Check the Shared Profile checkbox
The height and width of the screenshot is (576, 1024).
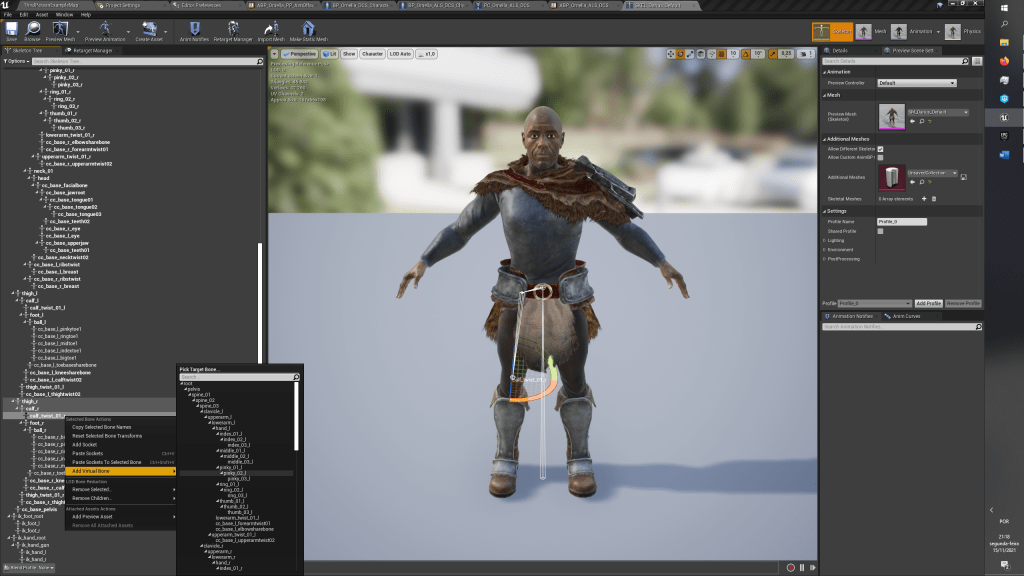(x=880, y=231)
